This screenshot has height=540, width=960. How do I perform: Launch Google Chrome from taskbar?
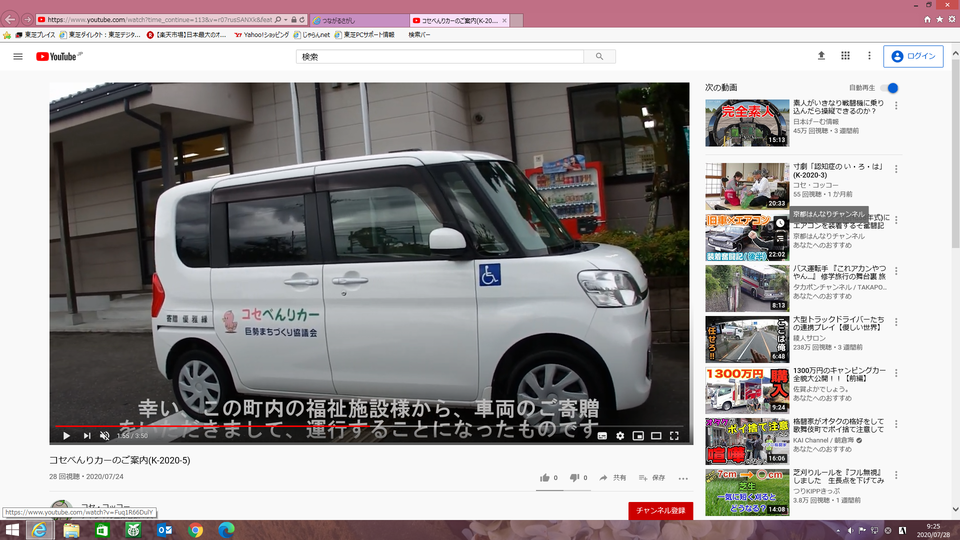(x=195, y=530)
